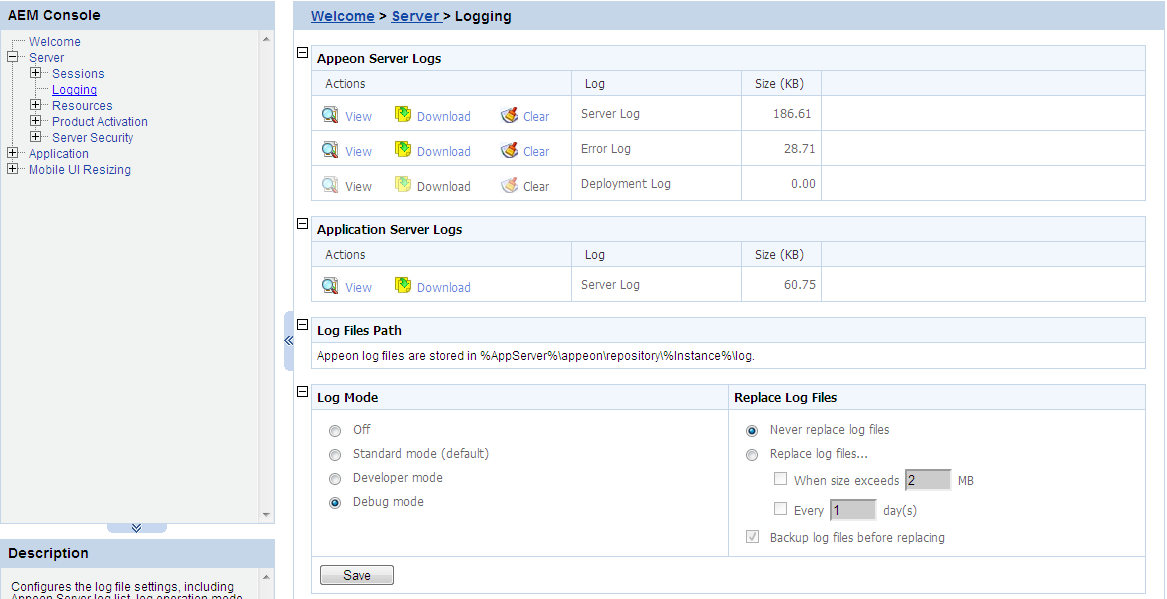This screenshot has width=1167, height=599.
Task: Click the 28.71 size value
Action: click(799, 149)
